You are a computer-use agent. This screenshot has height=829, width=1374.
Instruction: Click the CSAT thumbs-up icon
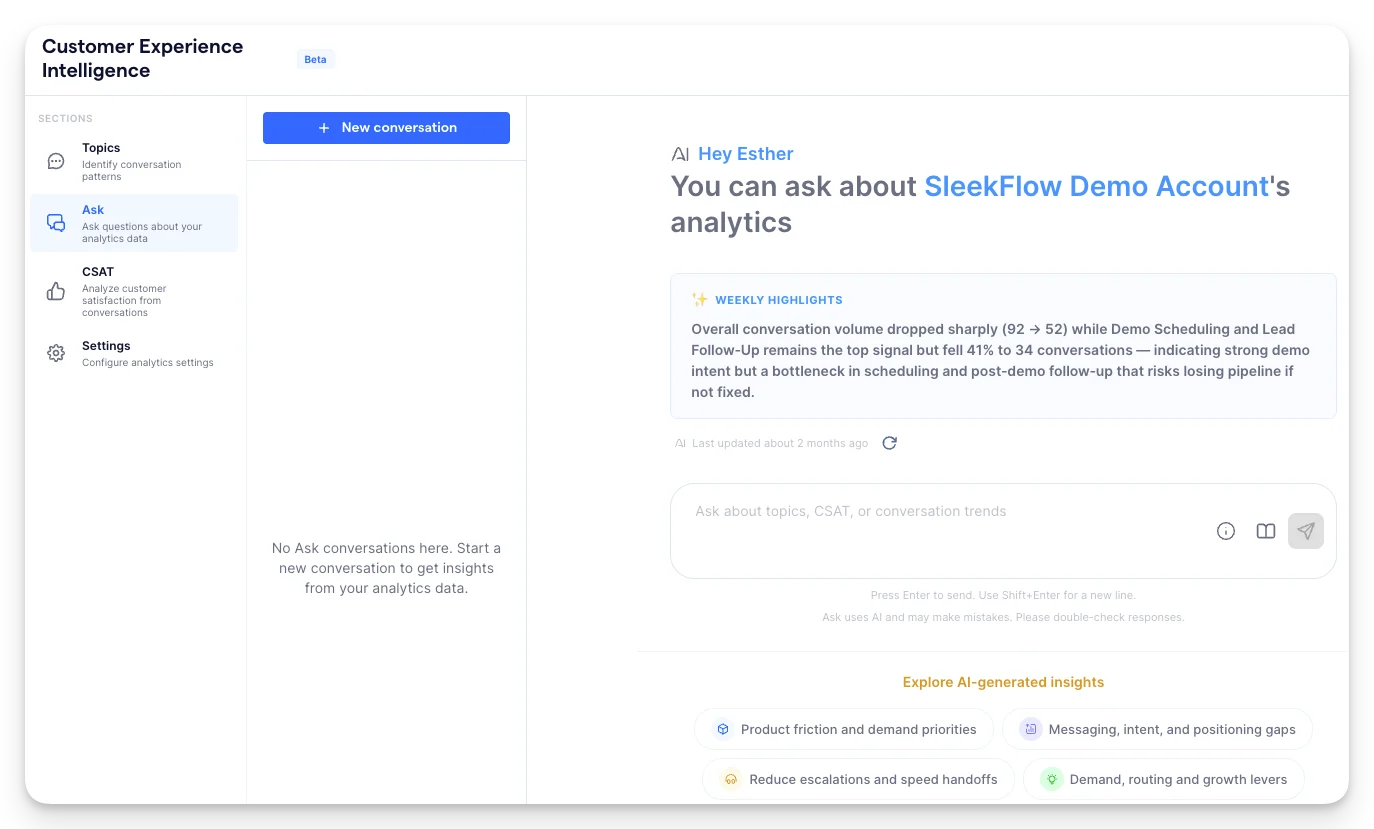56,291
